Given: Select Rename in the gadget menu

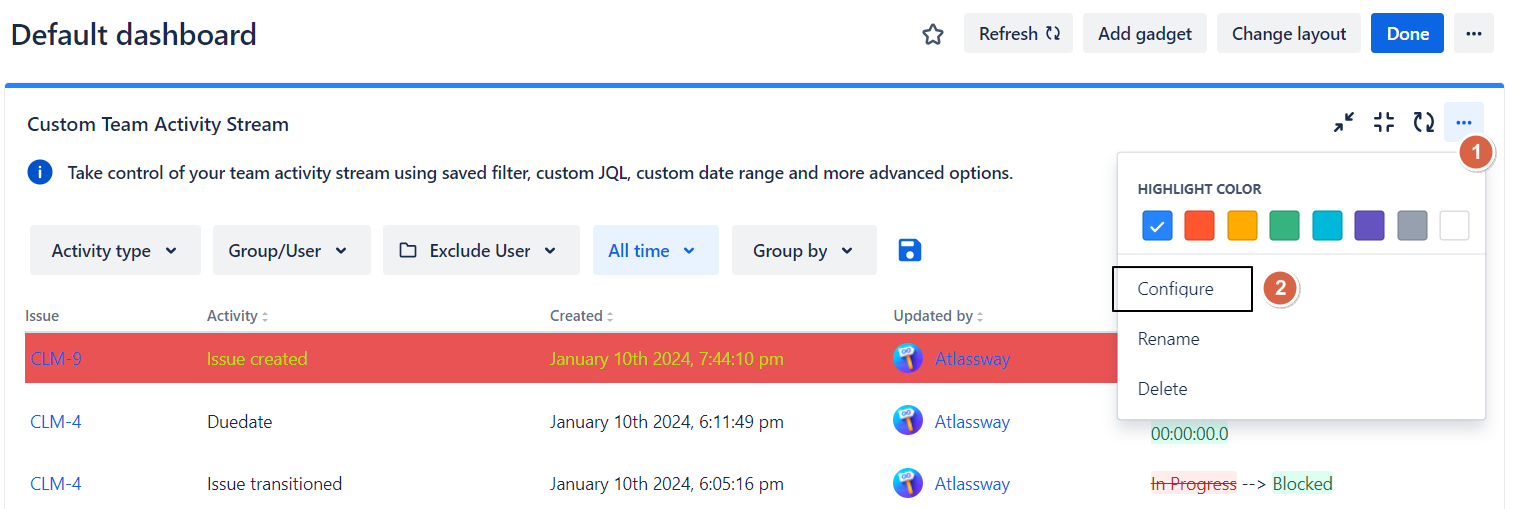Looking at the screenshot, I should pos(1168,339).
